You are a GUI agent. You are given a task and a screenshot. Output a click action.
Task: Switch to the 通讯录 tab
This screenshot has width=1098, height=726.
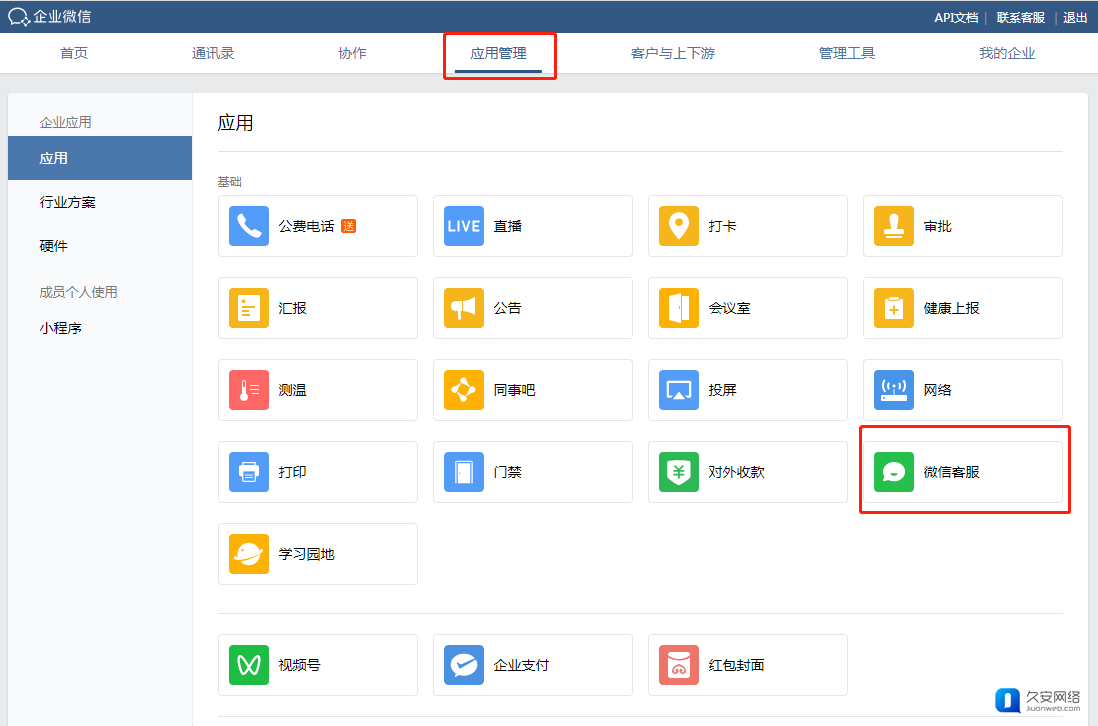213,53
